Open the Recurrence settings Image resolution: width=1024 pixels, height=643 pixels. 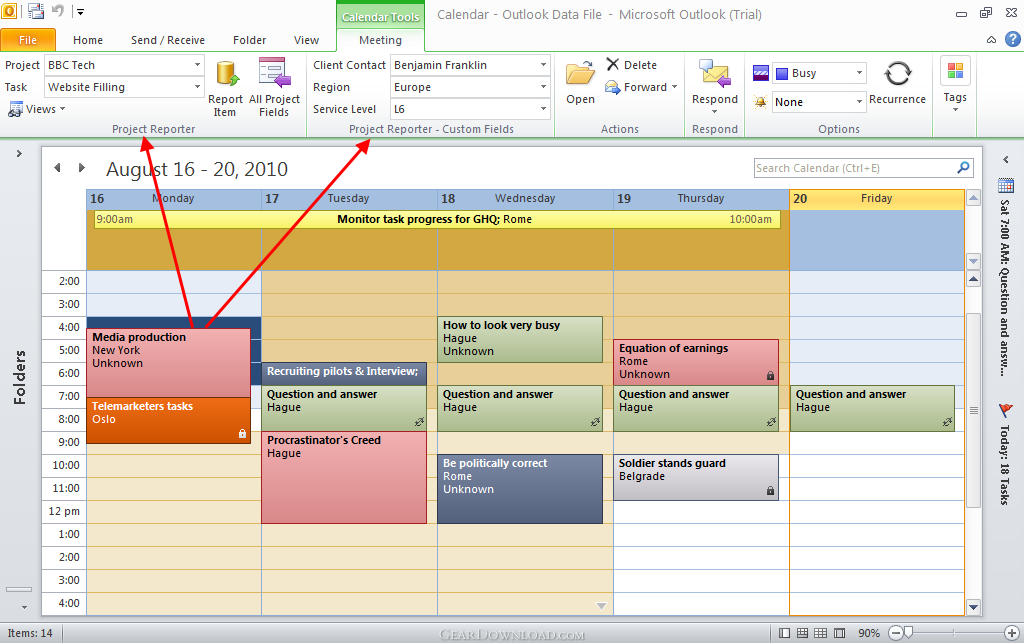pos(897,82)
